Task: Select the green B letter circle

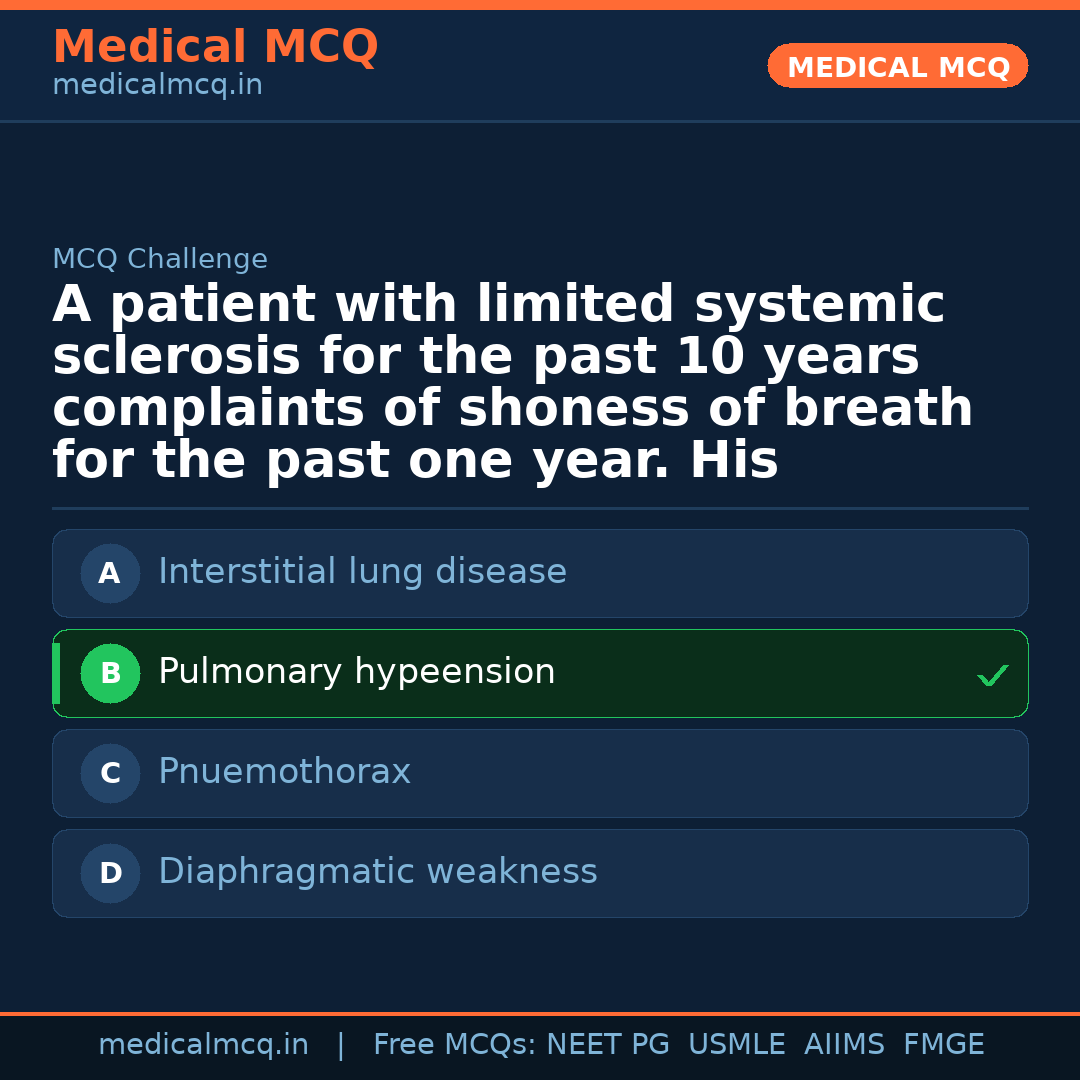Action: pyautogui.click(x=110, y=674)
